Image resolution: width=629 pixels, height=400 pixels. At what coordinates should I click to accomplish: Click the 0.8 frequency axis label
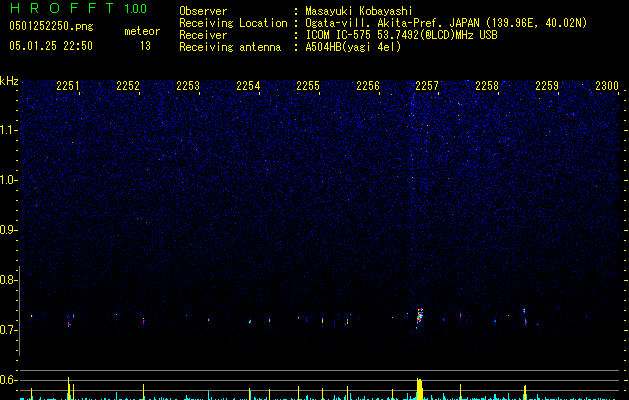point(8,280)
